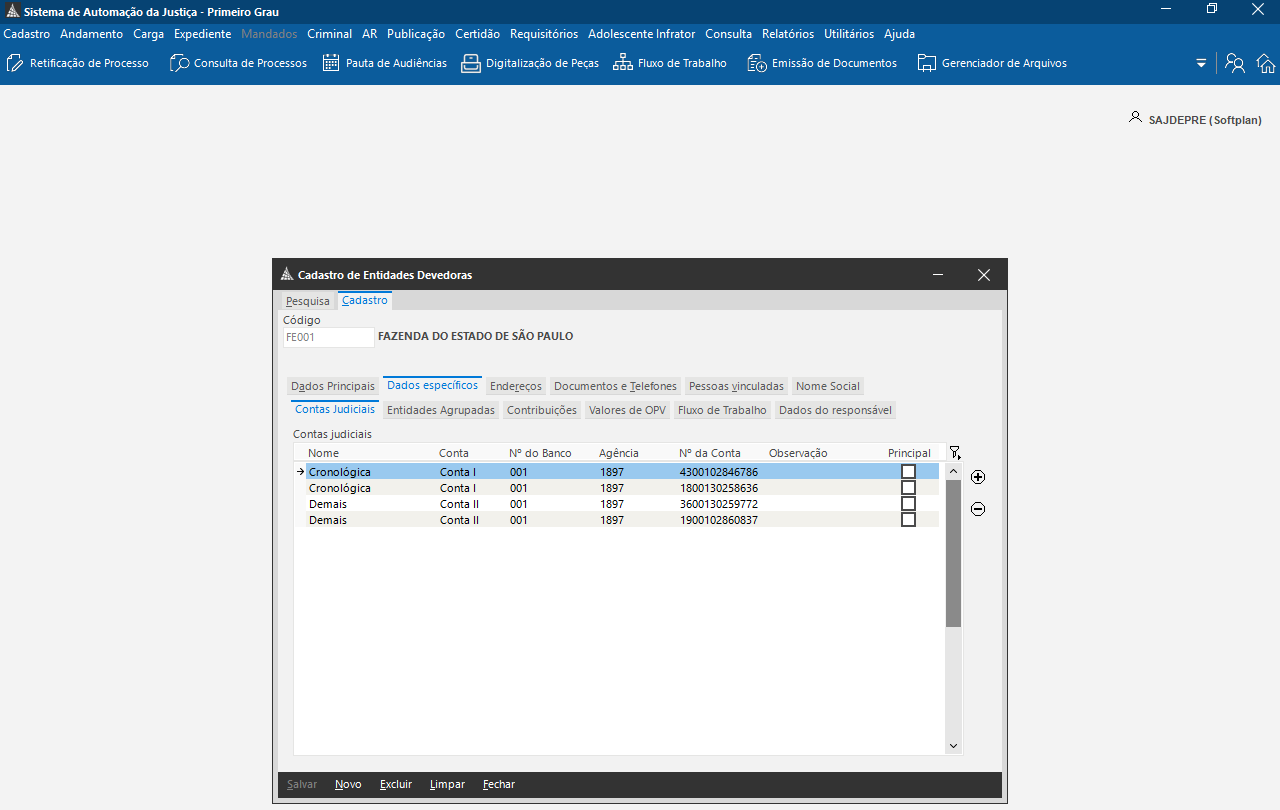
Task: Add a new judicial account with plus icon
Action: (978, 477)
